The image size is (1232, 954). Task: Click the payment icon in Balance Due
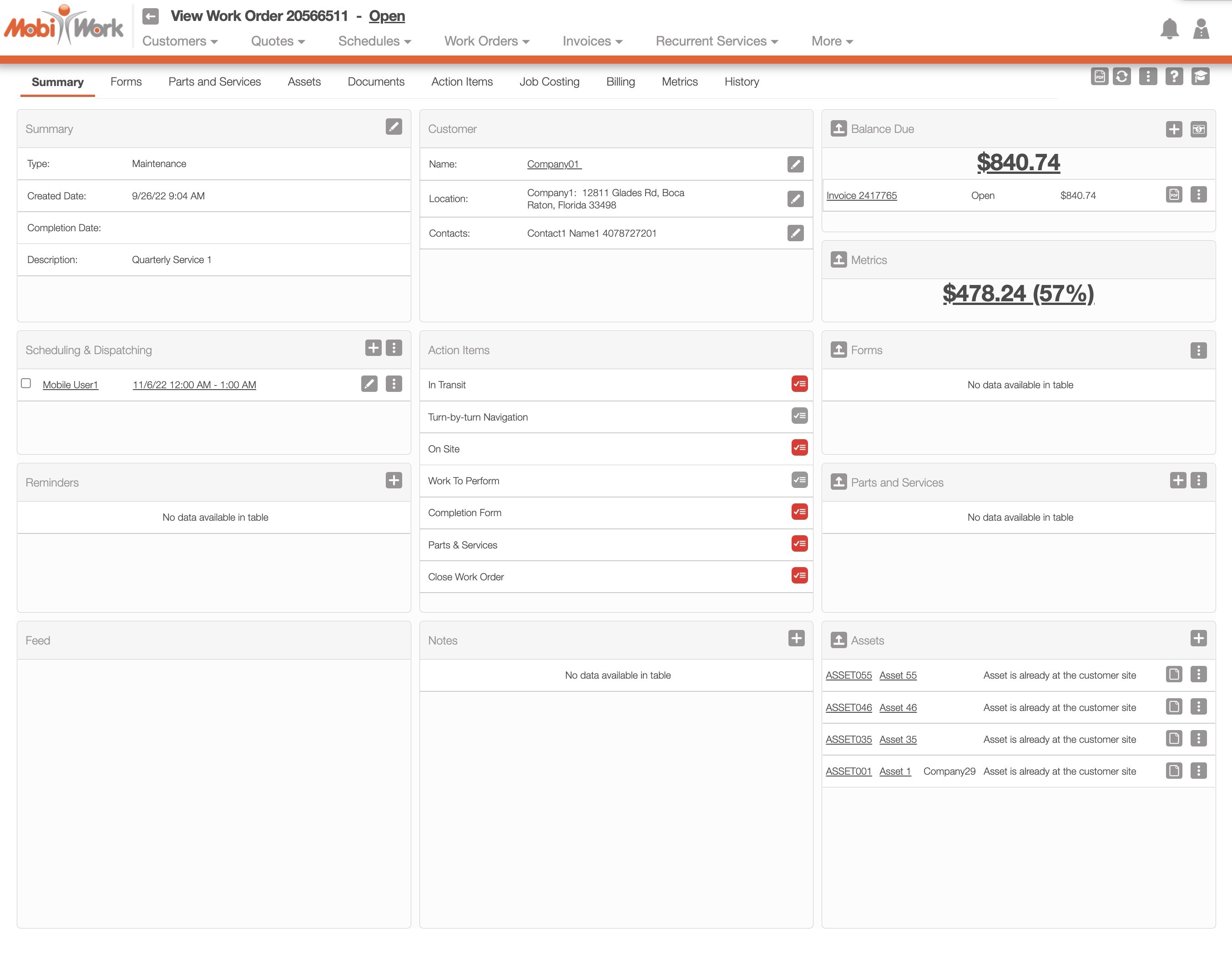[x=1198, y=129]
